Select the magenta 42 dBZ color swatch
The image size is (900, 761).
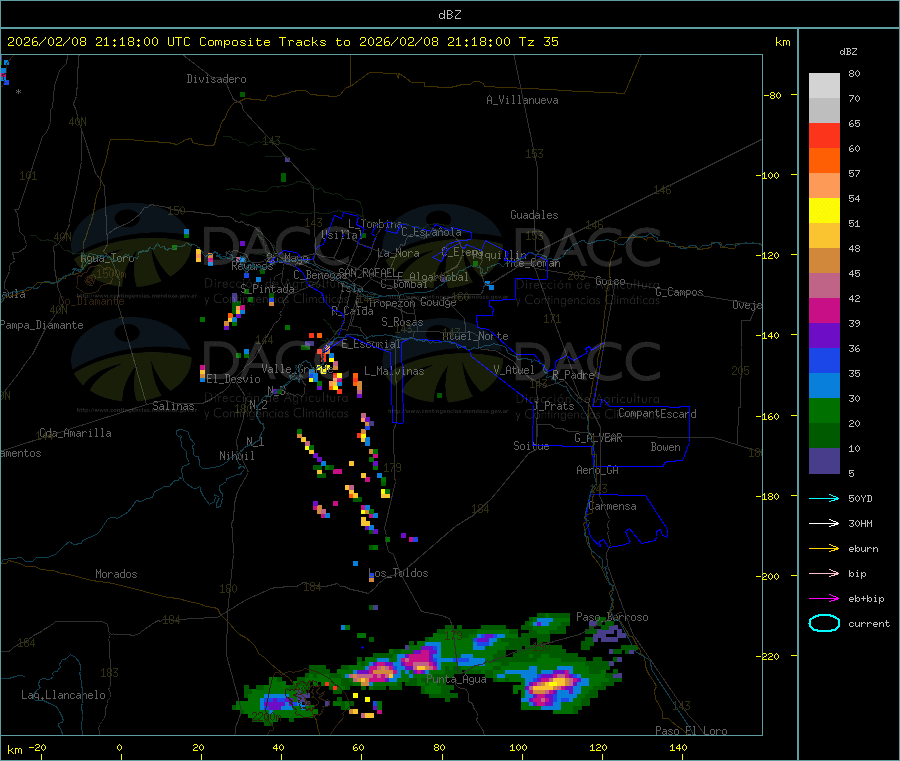click(824, 310)
